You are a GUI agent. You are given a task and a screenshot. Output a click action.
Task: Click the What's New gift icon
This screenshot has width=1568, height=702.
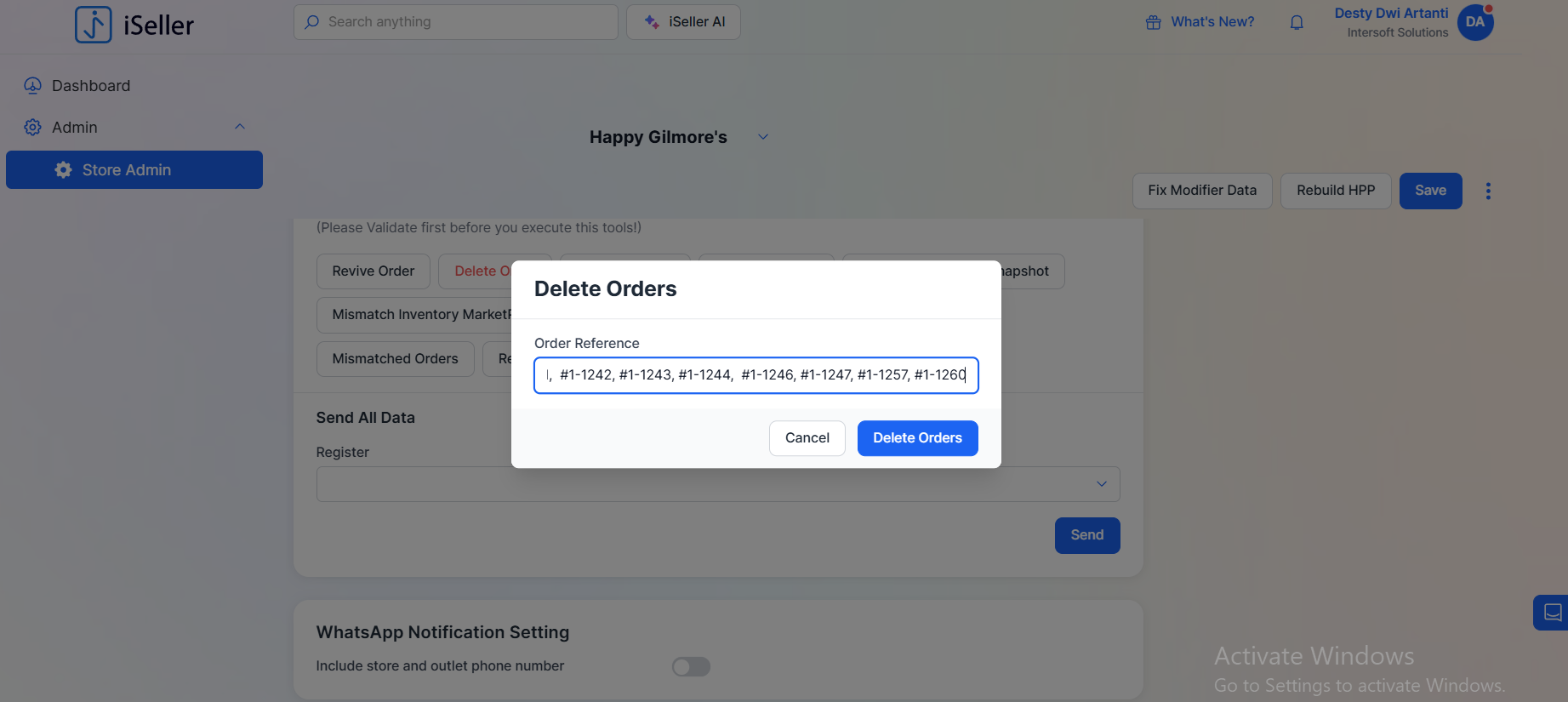(1153, 23)
